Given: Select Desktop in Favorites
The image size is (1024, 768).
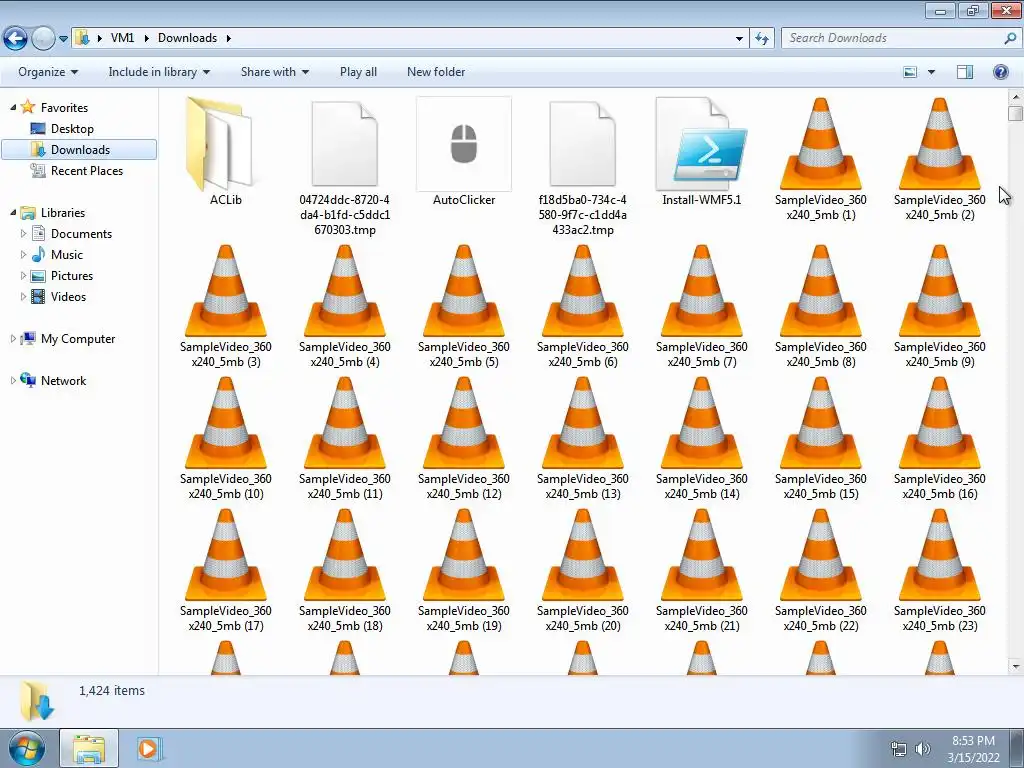Looking at the screenshot, I should [72, 129].
